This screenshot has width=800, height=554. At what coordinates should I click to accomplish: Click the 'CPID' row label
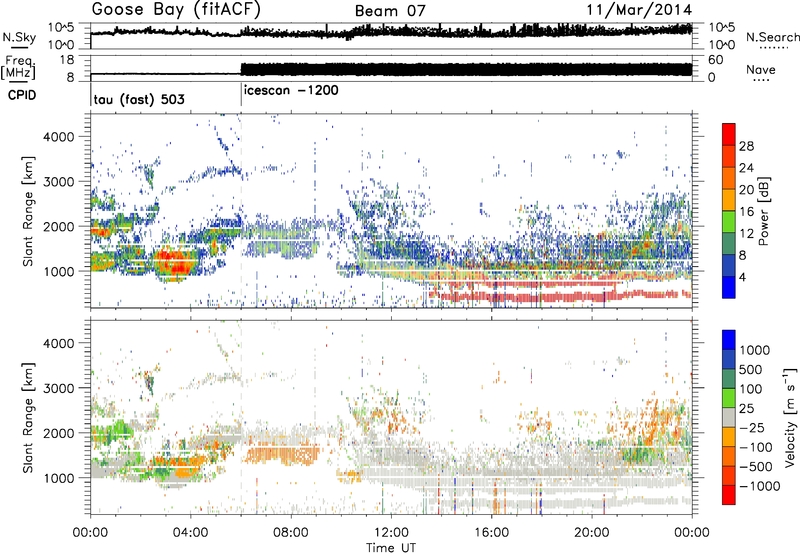point(21,95)
